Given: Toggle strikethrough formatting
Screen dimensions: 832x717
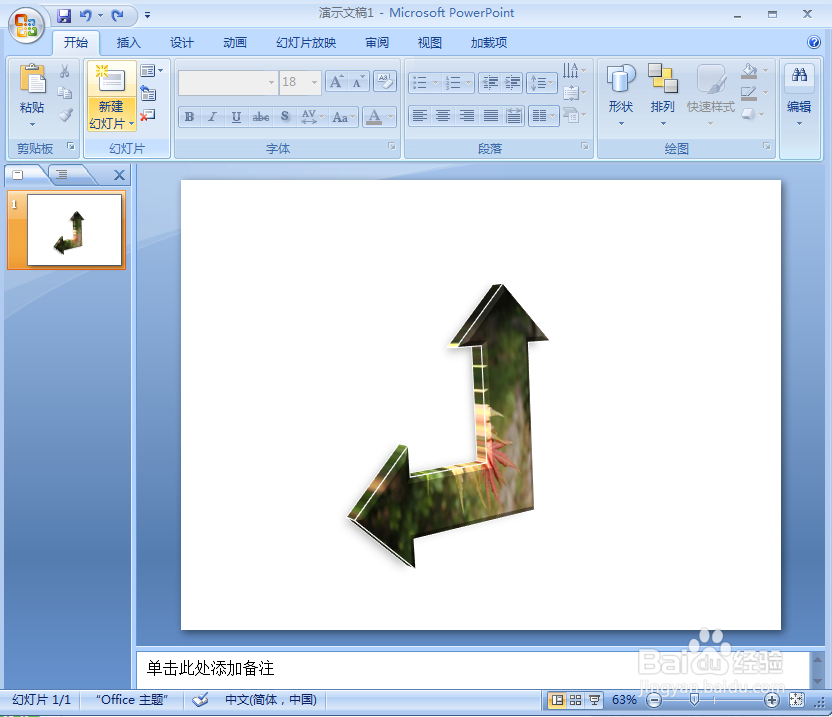Looking at the screenshot, I should 261,117.
